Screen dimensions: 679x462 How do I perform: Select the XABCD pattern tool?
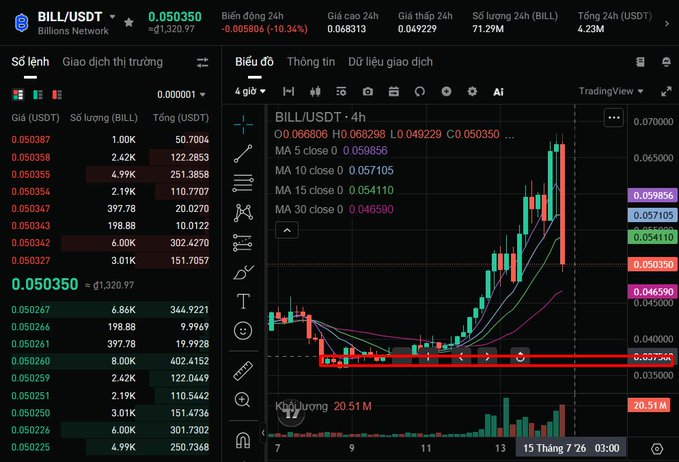click(243, 213)
